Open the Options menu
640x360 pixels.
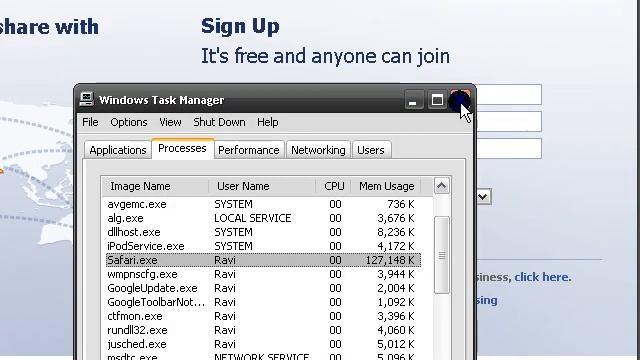click(129, 122)
